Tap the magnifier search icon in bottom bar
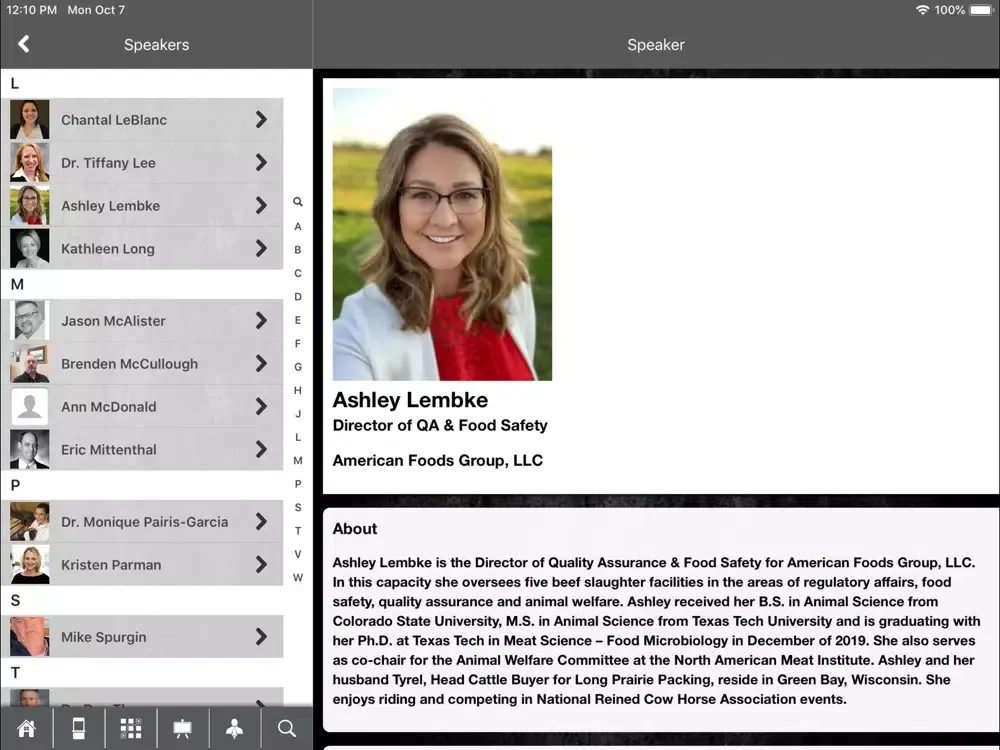 [287, 728]
